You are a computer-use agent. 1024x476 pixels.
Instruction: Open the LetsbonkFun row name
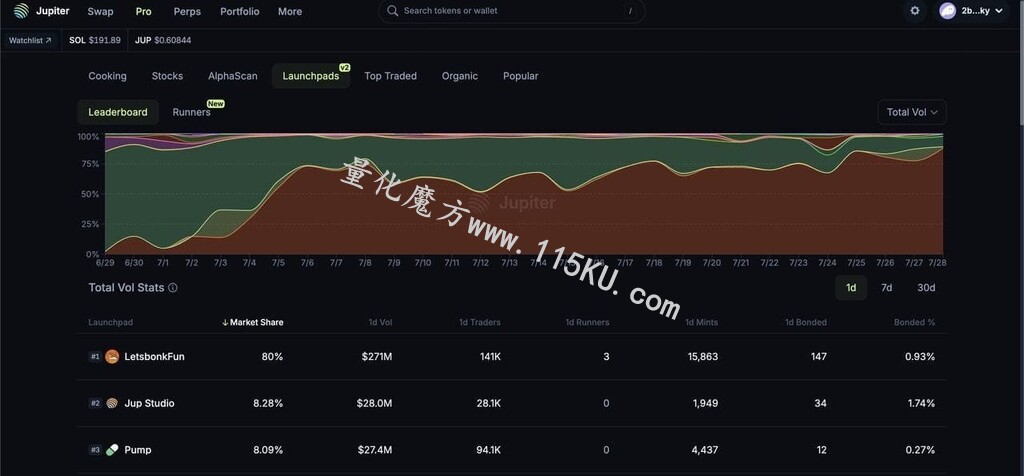point(154,357)
